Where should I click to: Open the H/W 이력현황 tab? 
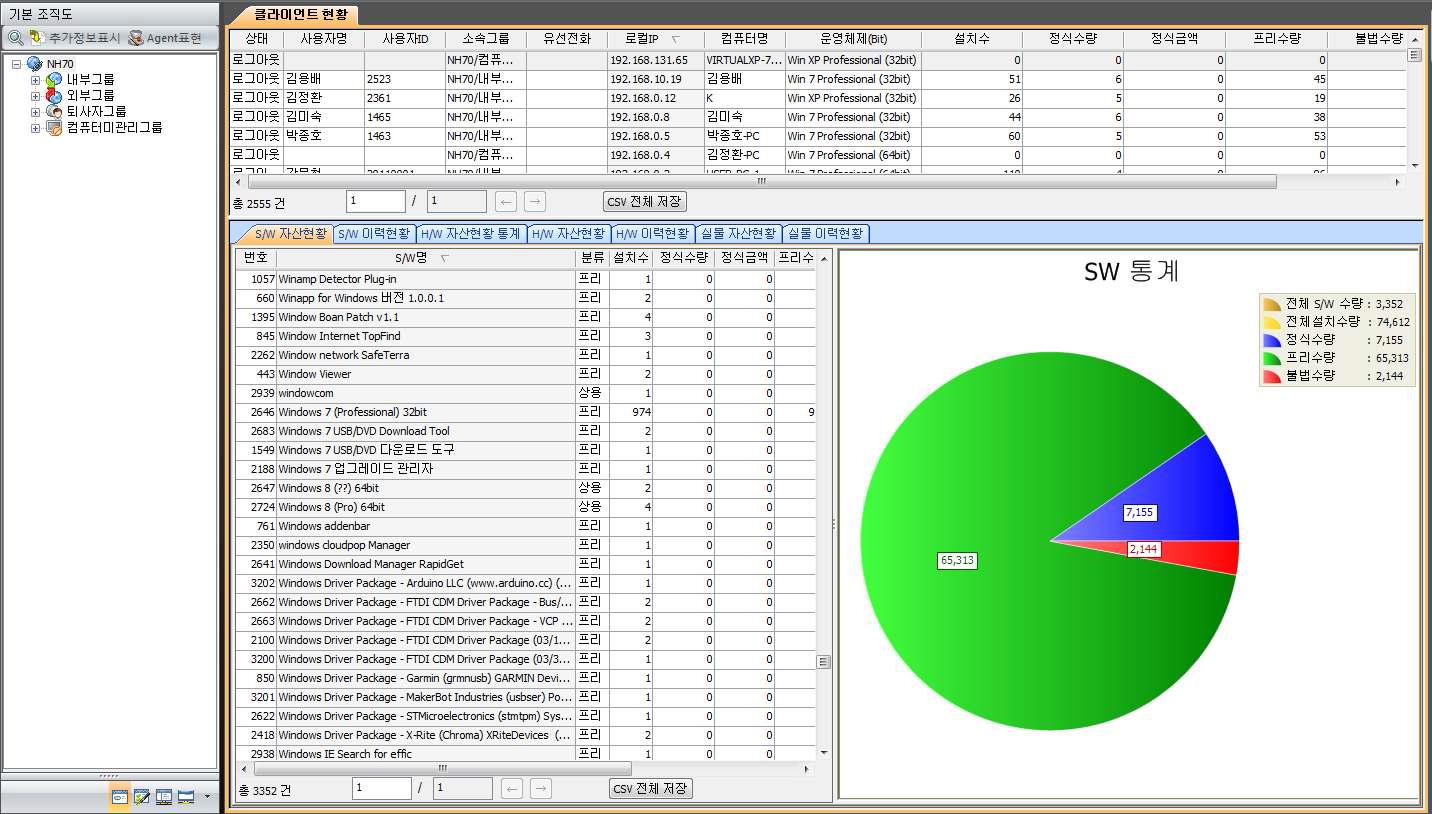point(653,234)
